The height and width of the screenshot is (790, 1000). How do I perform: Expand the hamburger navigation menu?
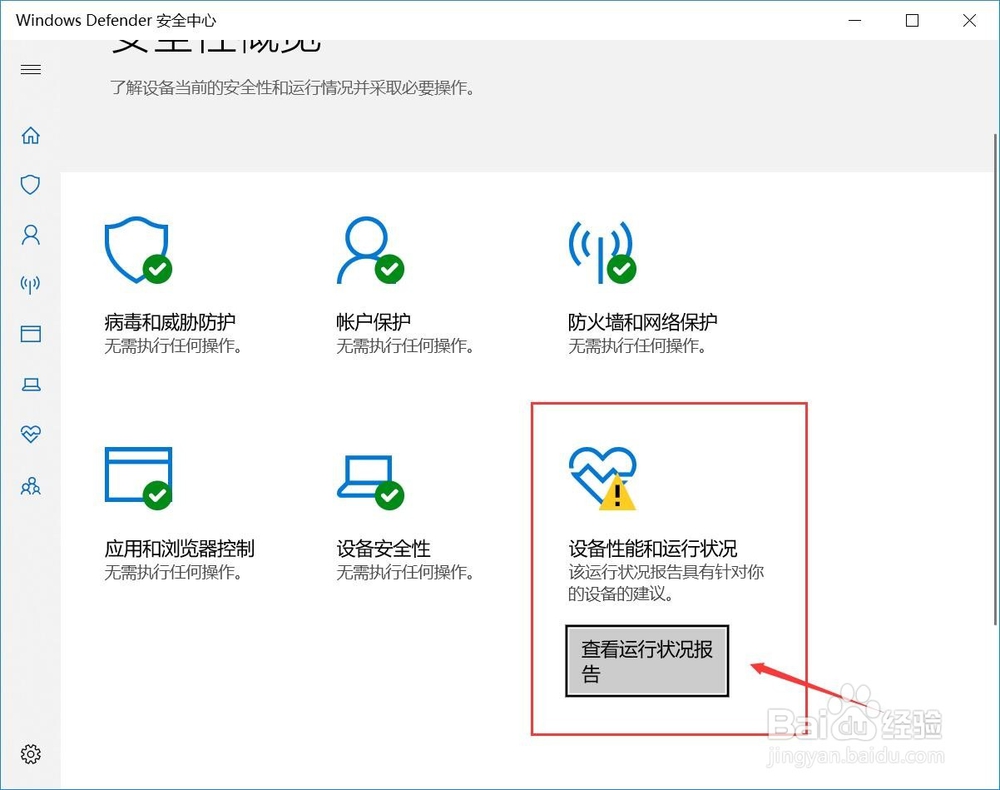(31, 69)
